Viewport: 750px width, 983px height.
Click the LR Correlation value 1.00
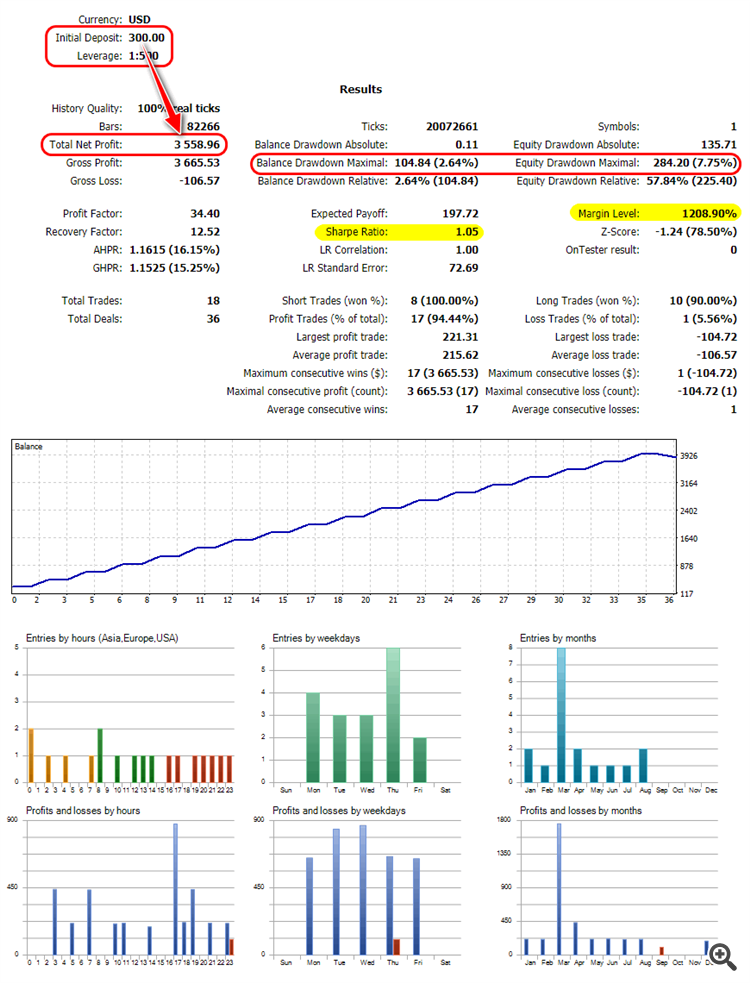[467, 250]
